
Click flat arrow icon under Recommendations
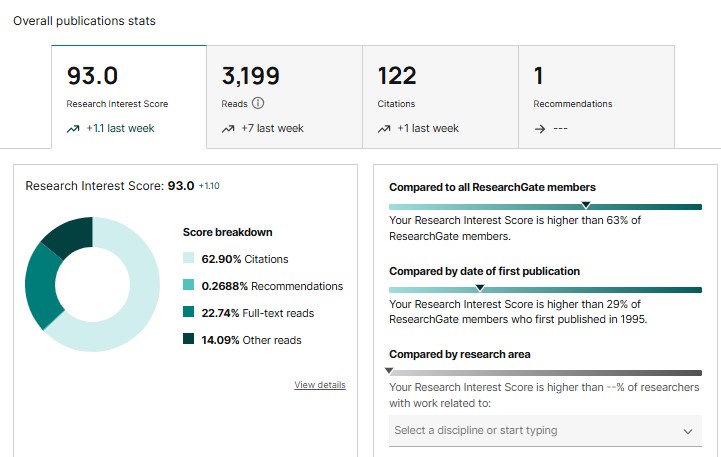pos(540,129)
